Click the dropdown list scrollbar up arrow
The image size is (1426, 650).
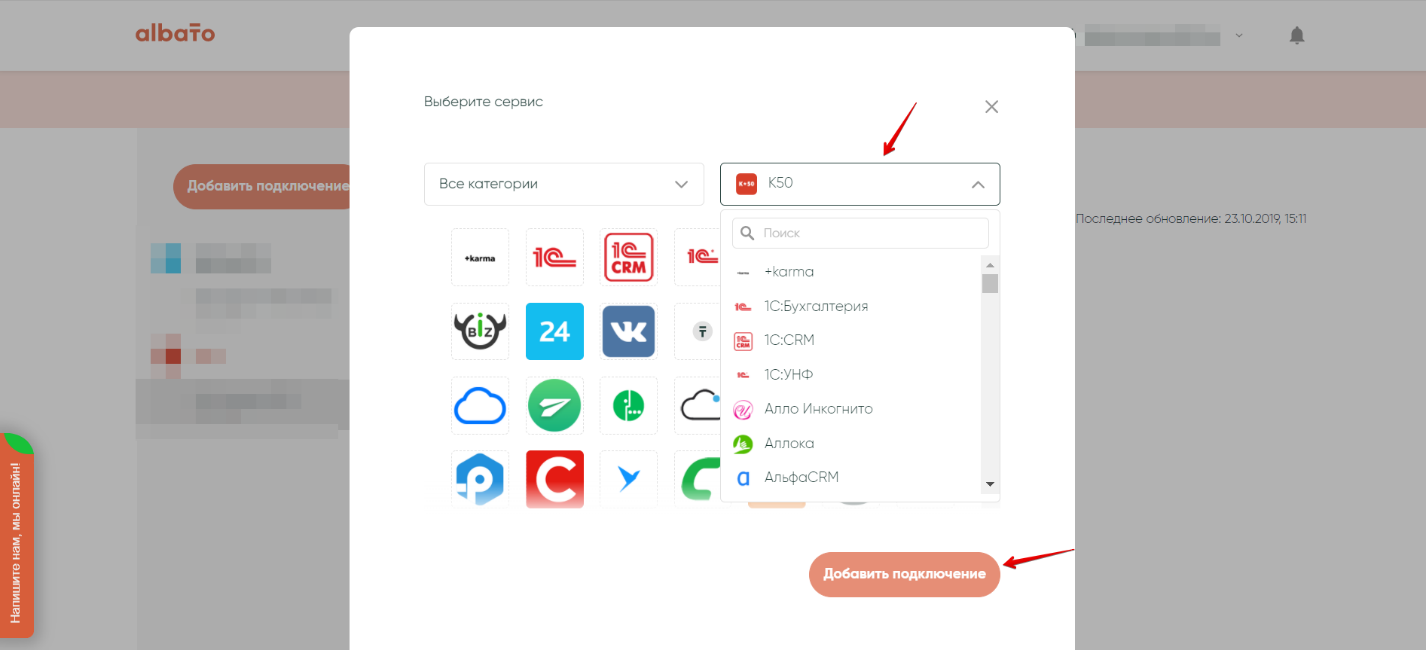990,264
